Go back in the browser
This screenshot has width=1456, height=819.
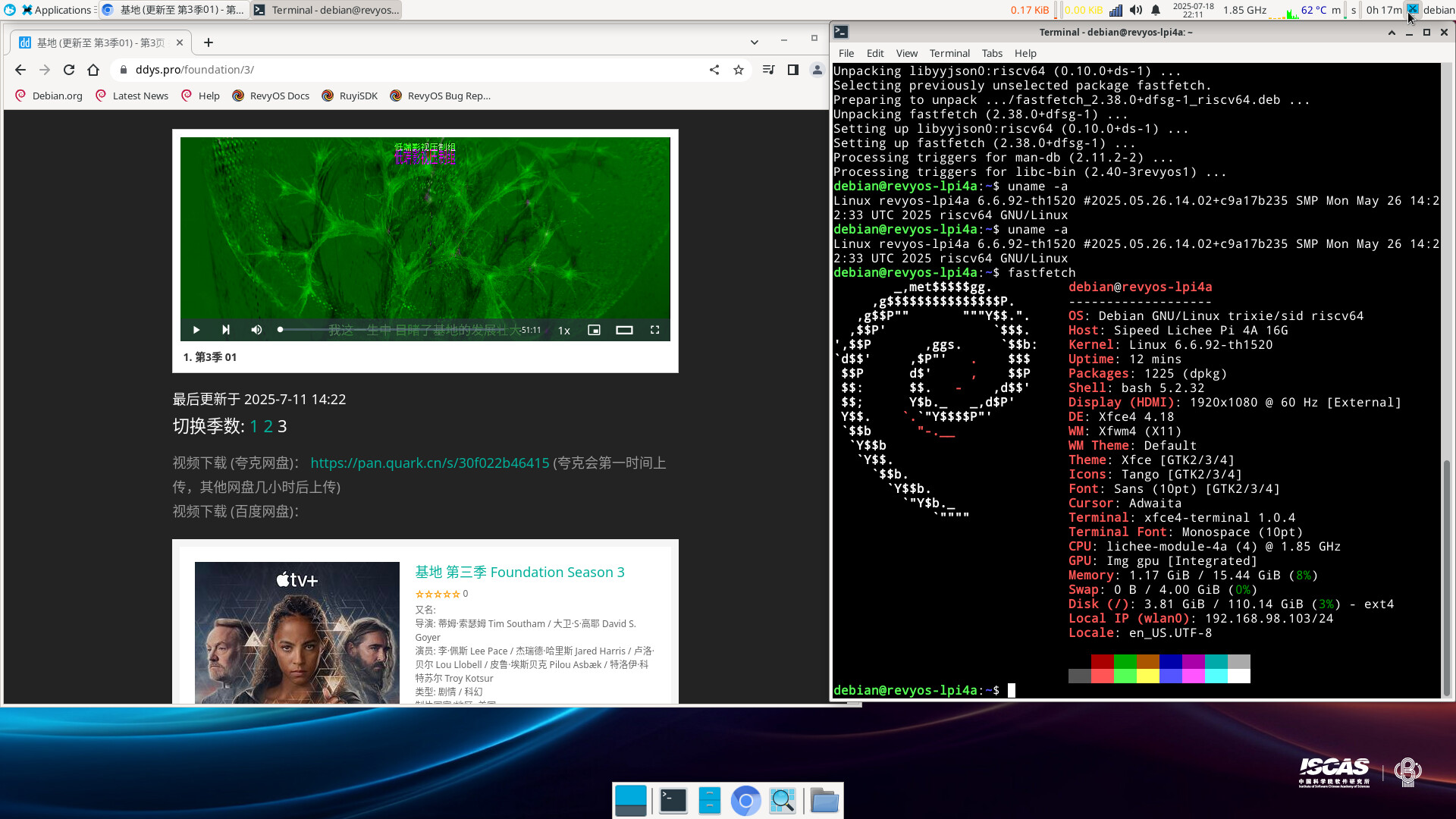20,70
